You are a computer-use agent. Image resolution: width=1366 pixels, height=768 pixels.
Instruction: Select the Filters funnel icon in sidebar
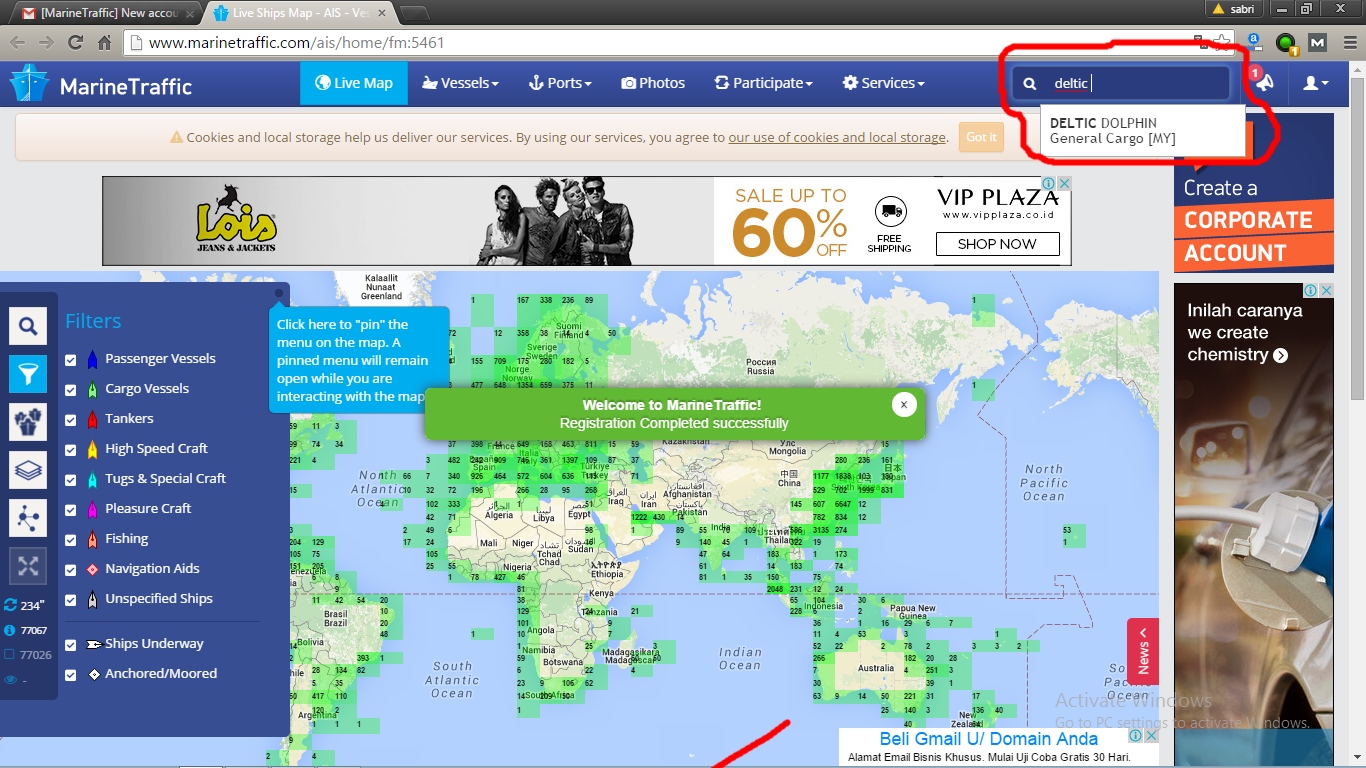28,374
